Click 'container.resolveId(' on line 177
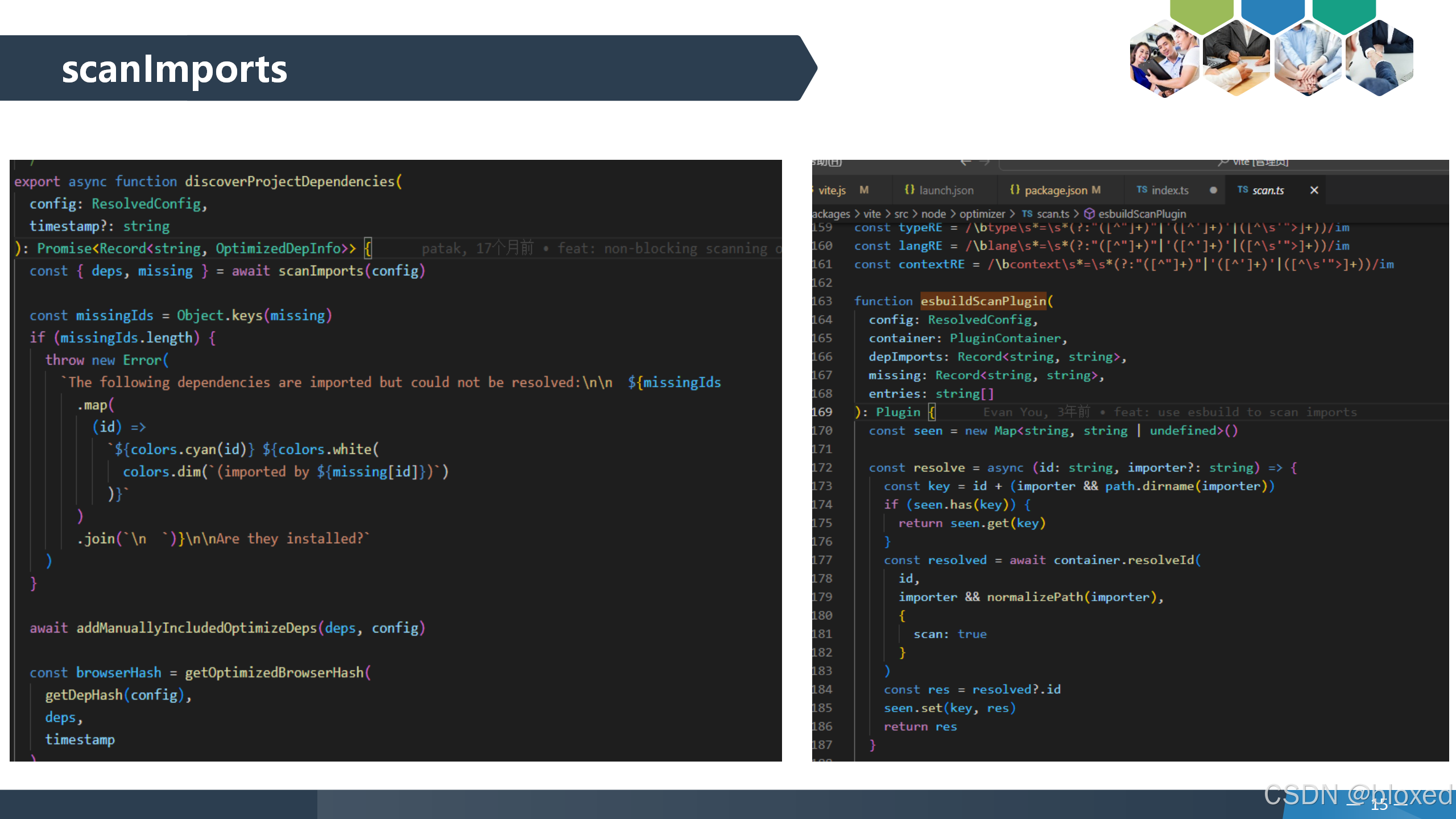The image size is (1456, 819). 1127,560
